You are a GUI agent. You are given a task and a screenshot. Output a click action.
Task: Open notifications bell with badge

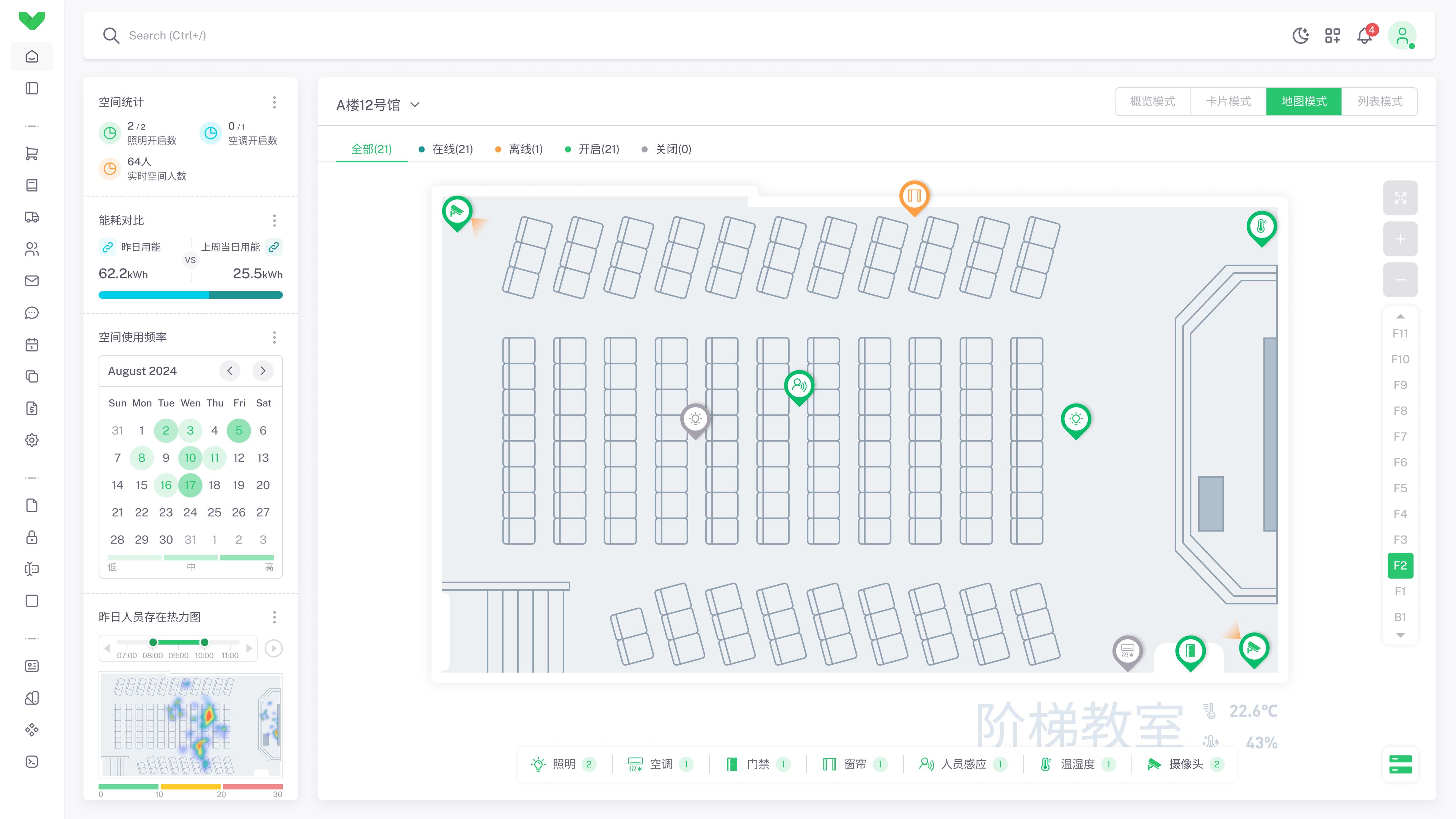pyautogui.click(x=1365, y=36)
